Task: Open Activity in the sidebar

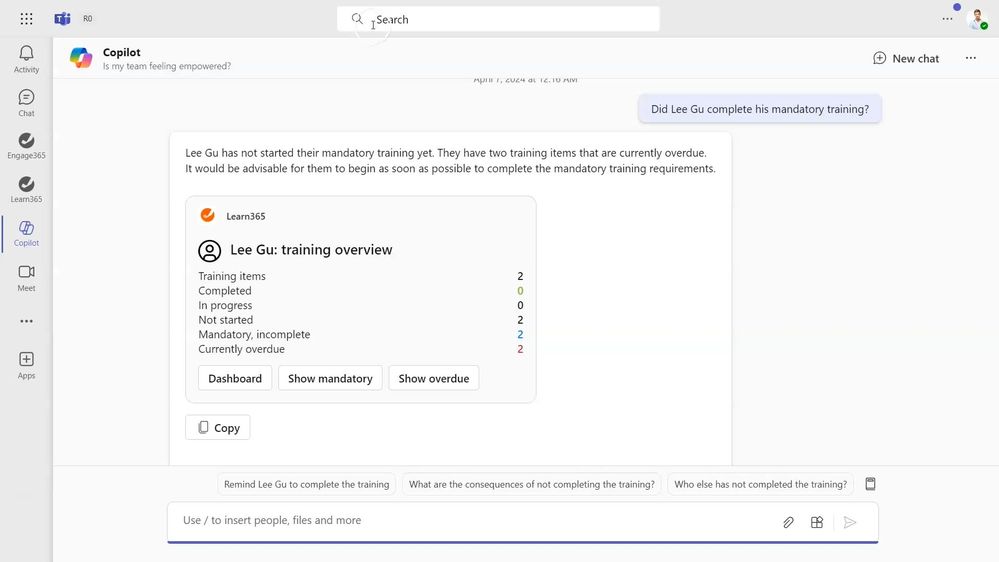Action: (26, 59)
